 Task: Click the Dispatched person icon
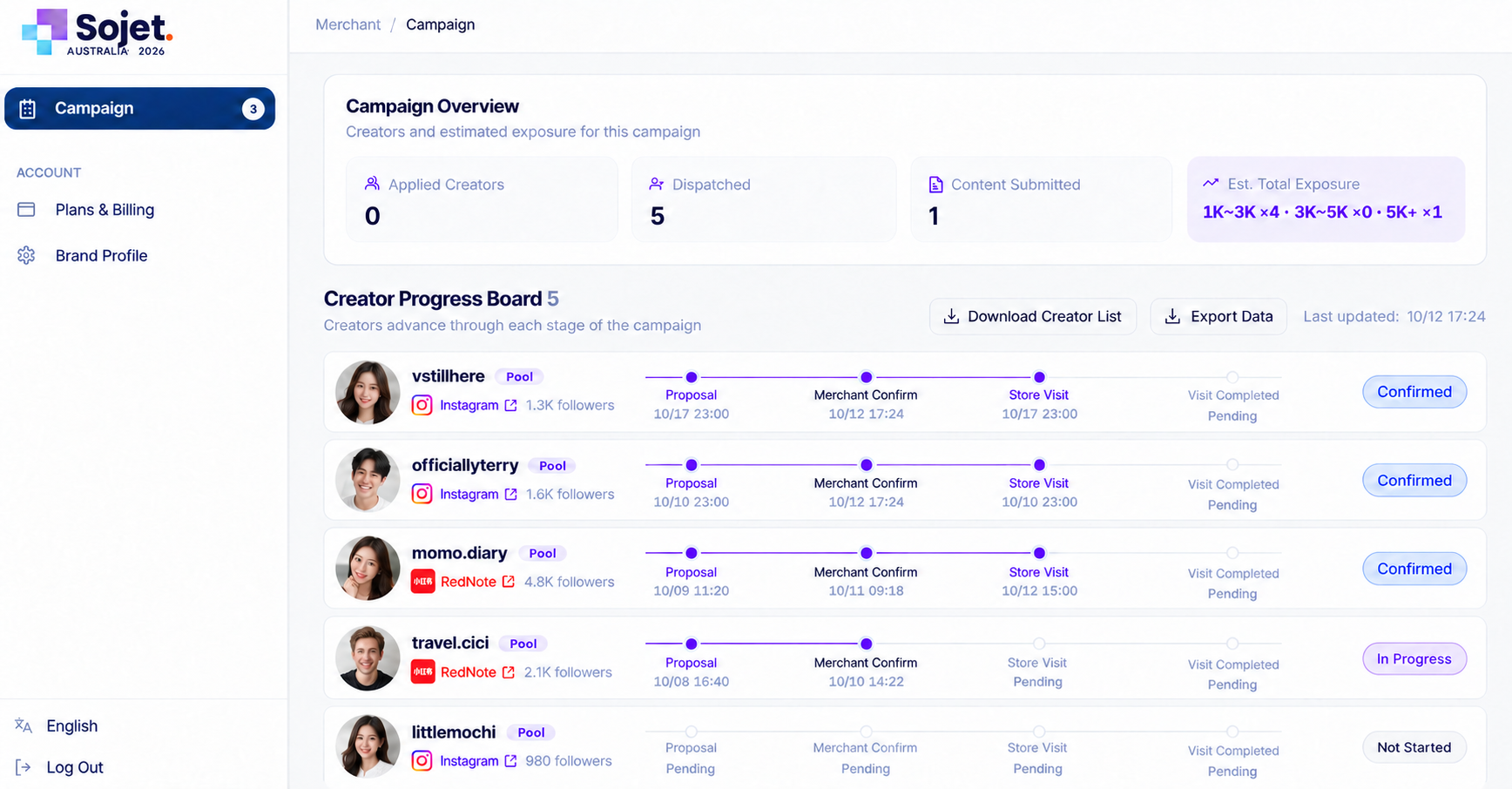pos(656,184)
